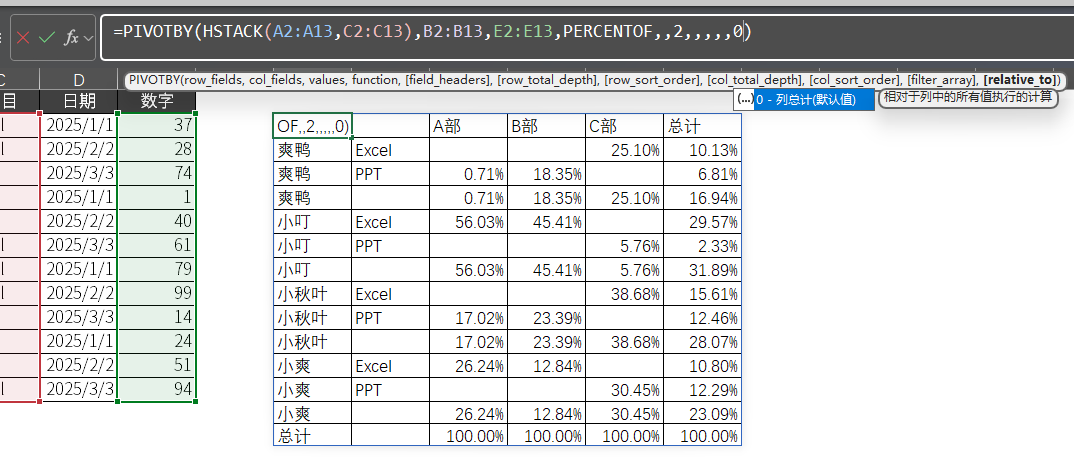Screen dimensions: 1074x469
Task: Select the 总计 pivot column header
Action: [703, 125]
